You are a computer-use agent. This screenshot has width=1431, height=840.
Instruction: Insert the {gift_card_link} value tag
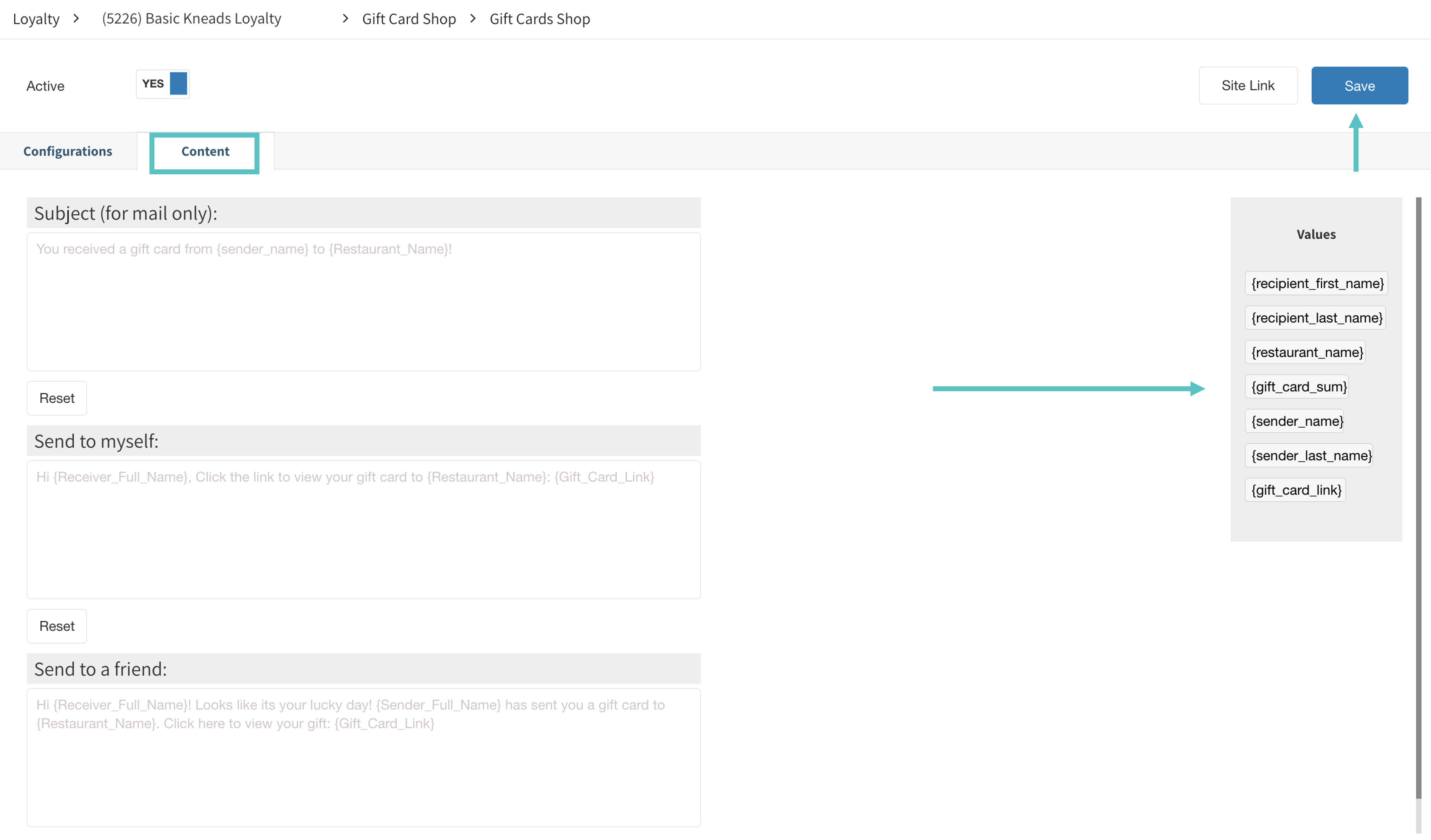(1295, 490)
